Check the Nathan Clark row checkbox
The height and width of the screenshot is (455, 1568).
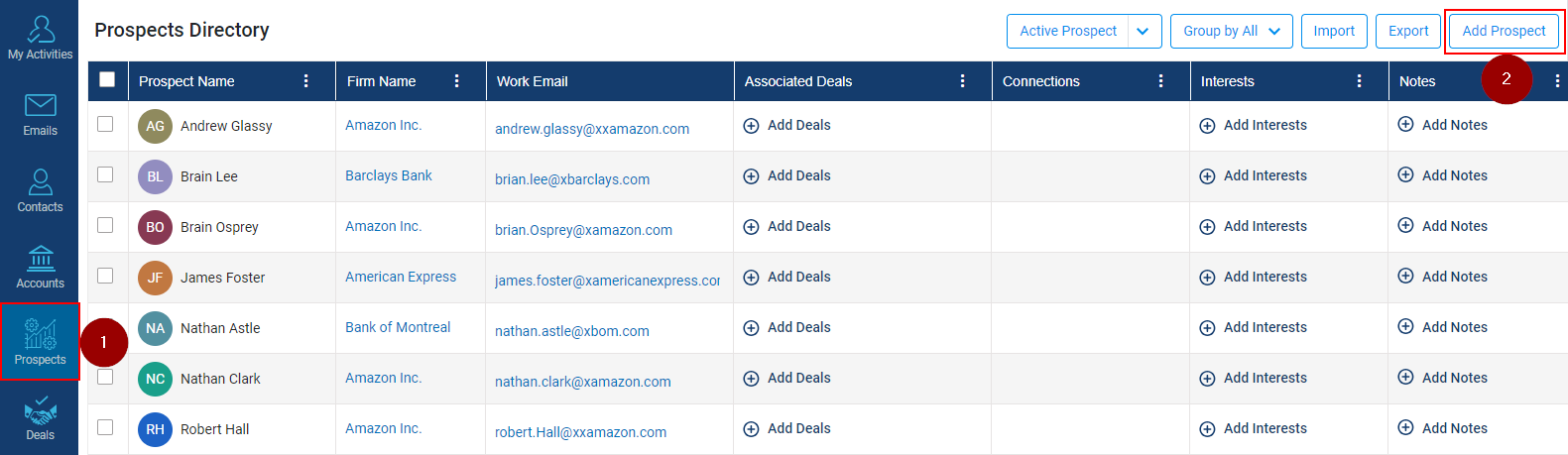(105, 377)
